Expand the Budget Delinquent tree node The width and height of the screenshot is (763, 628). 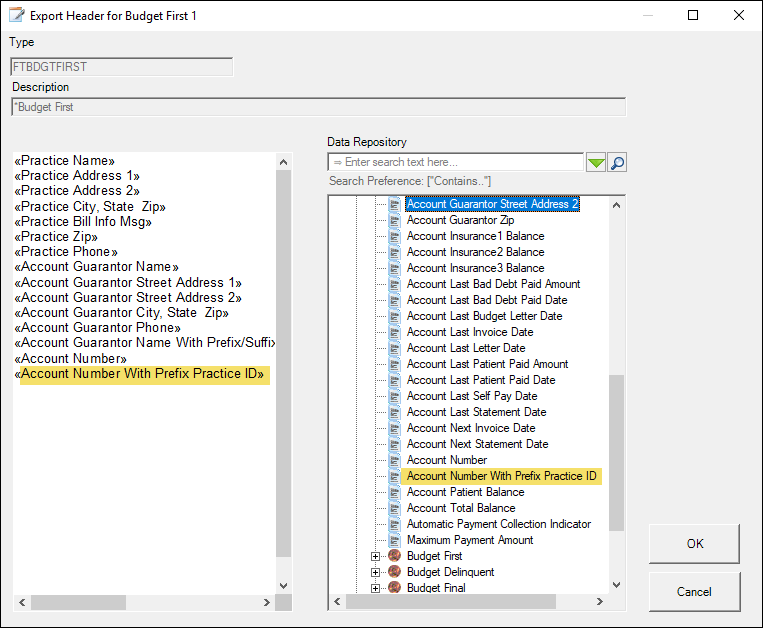[x=376, y=572]
